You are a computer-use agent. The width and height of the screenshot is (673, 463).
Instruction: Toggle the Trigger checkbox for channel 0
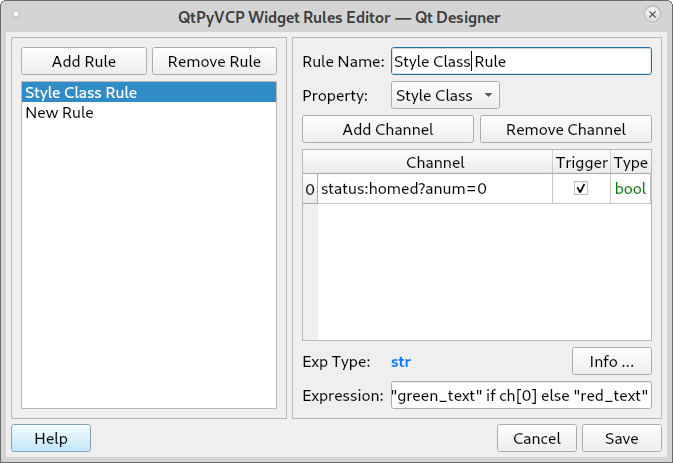tap(581, 188)
